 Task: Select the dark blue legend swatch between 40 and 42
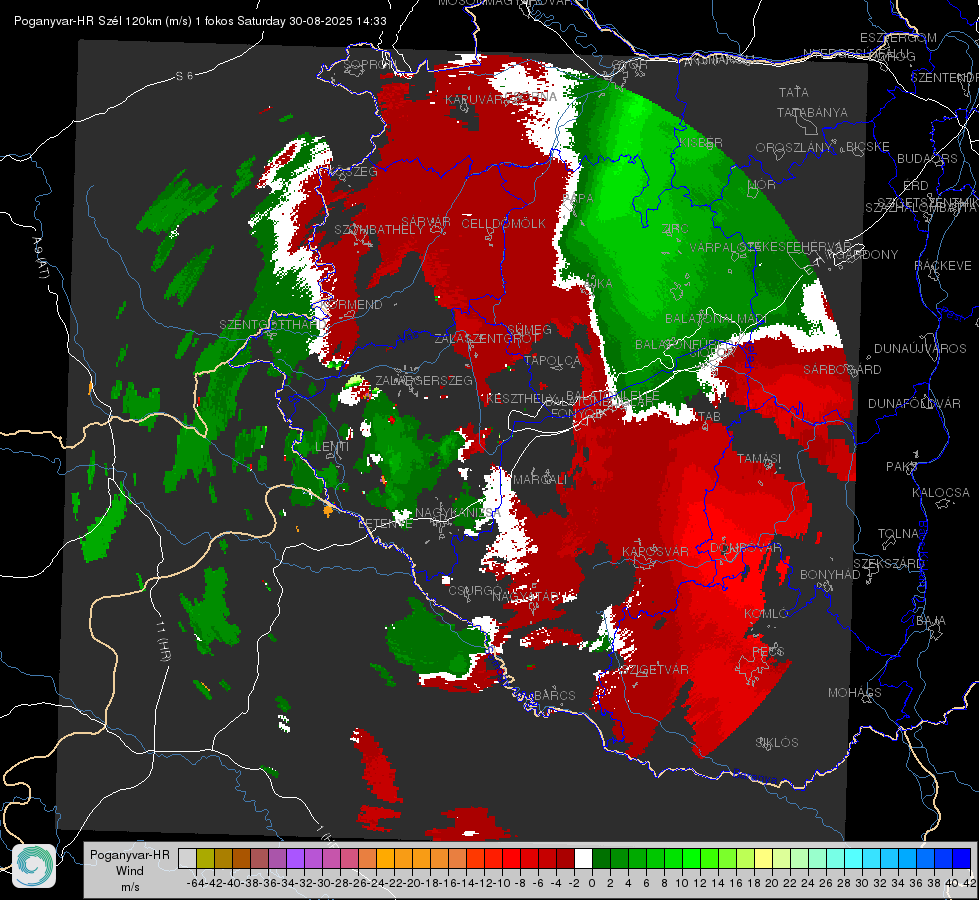[x=962, y=858]
